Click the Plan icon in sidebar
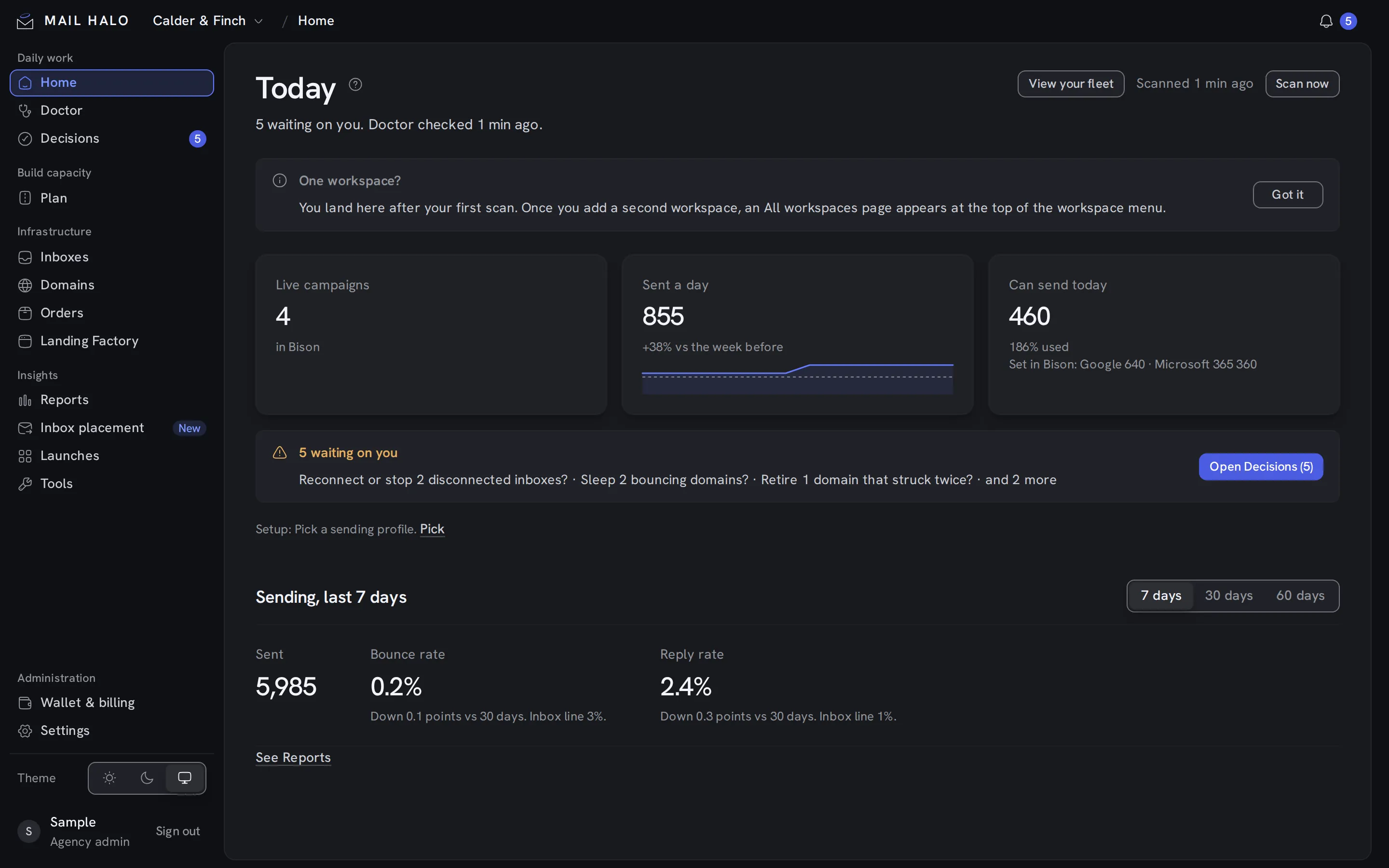 pyautogui.click(x=25, y=198)
